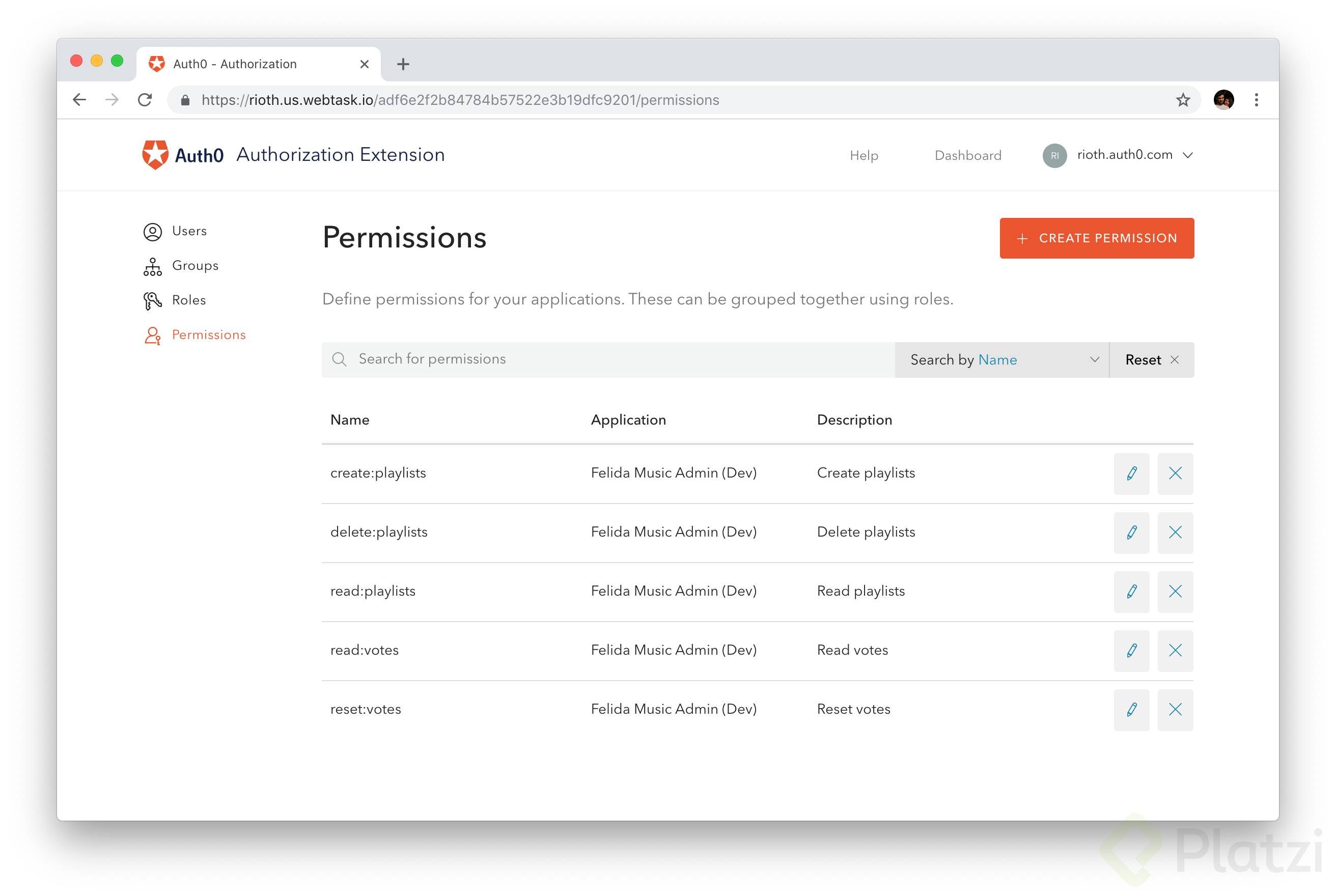Click the Create Permission button

pyautogui.click(x=1096, y=238)
